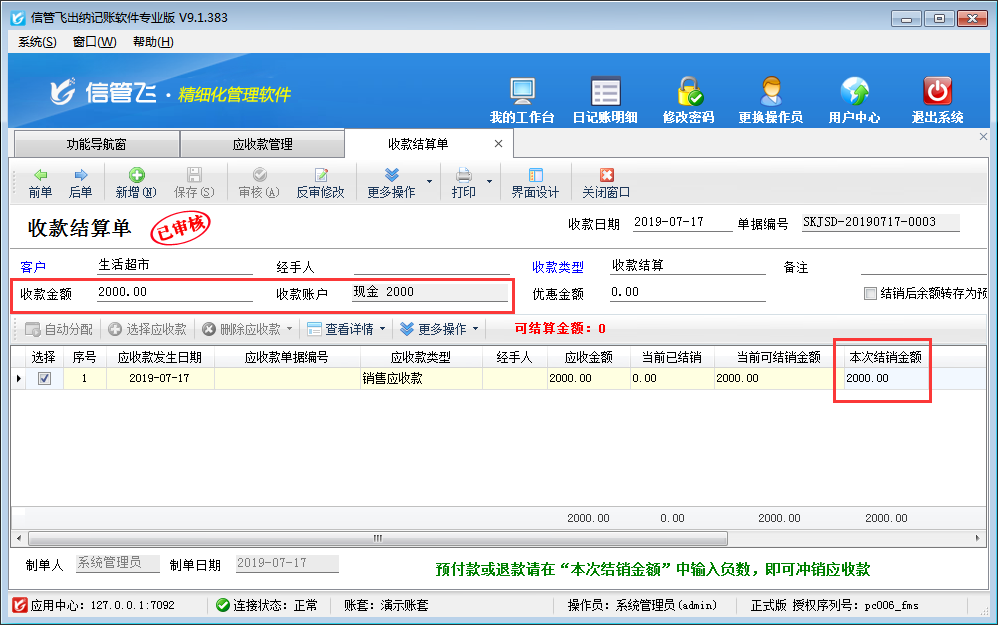
Task: Click 新增 to add new receipt
Action: tap(136, 182)
